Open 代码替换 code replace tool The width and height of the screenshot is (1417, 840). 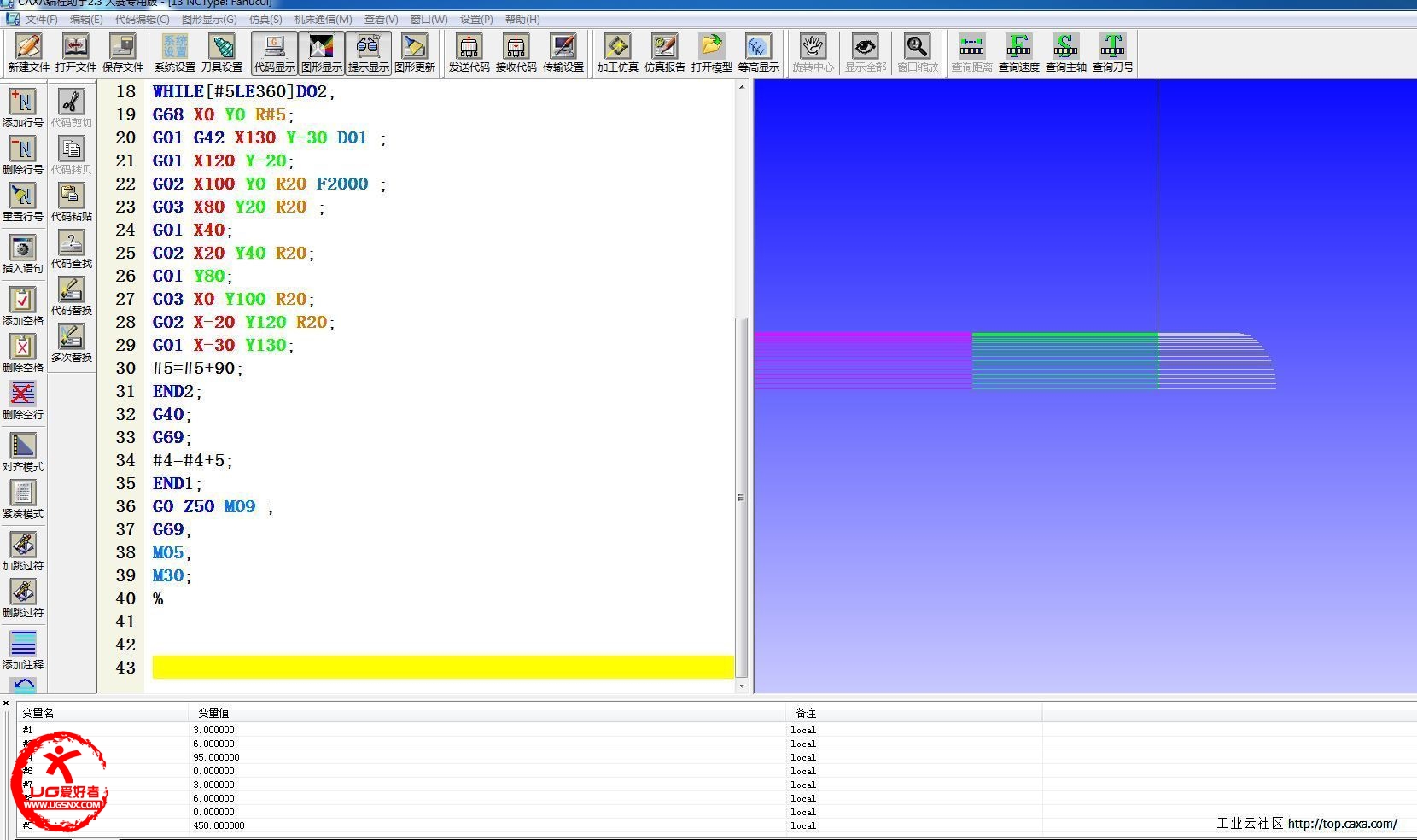72,296
